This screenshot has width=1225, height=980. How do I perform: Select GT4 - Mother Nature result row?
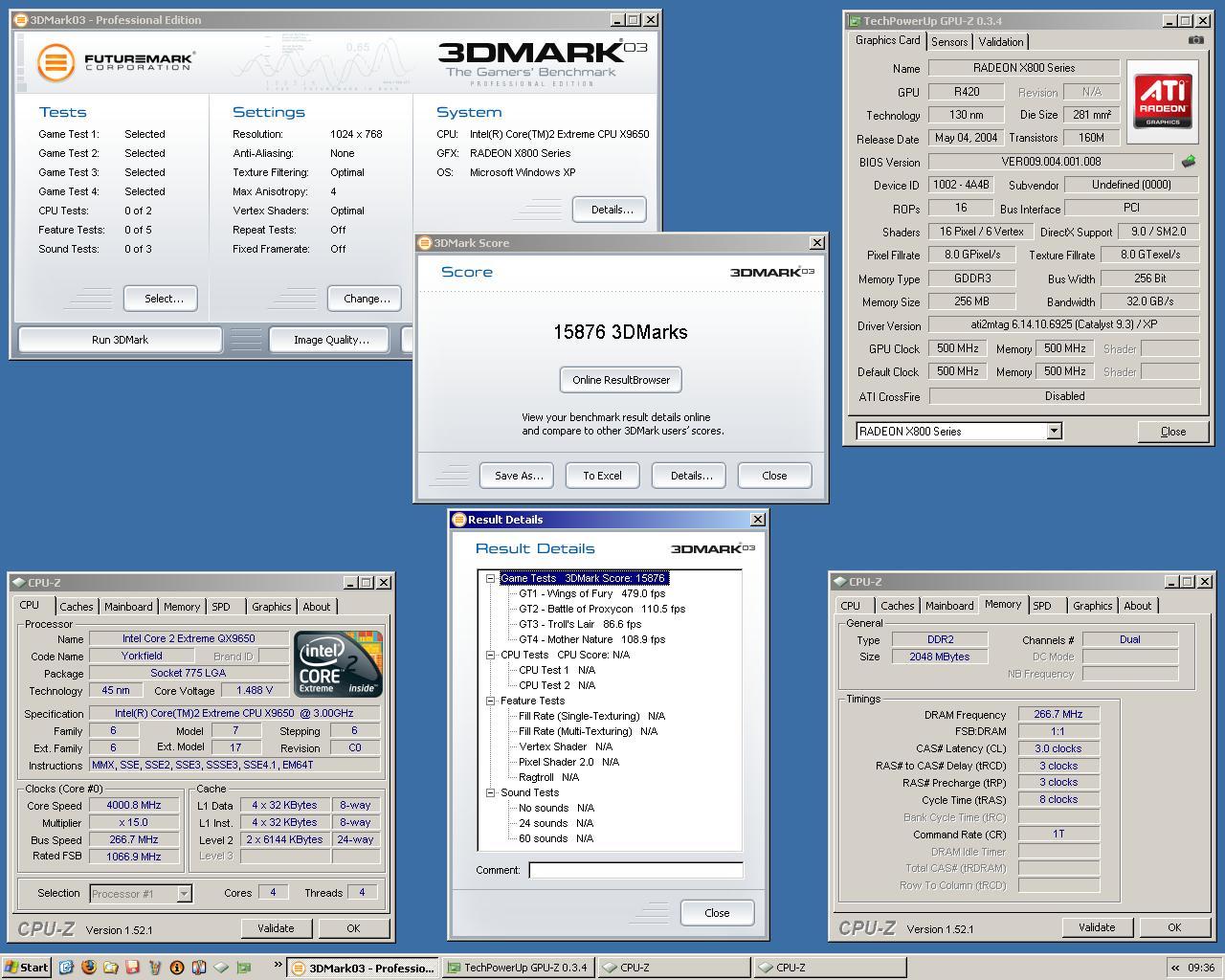[x=591, y=639]
